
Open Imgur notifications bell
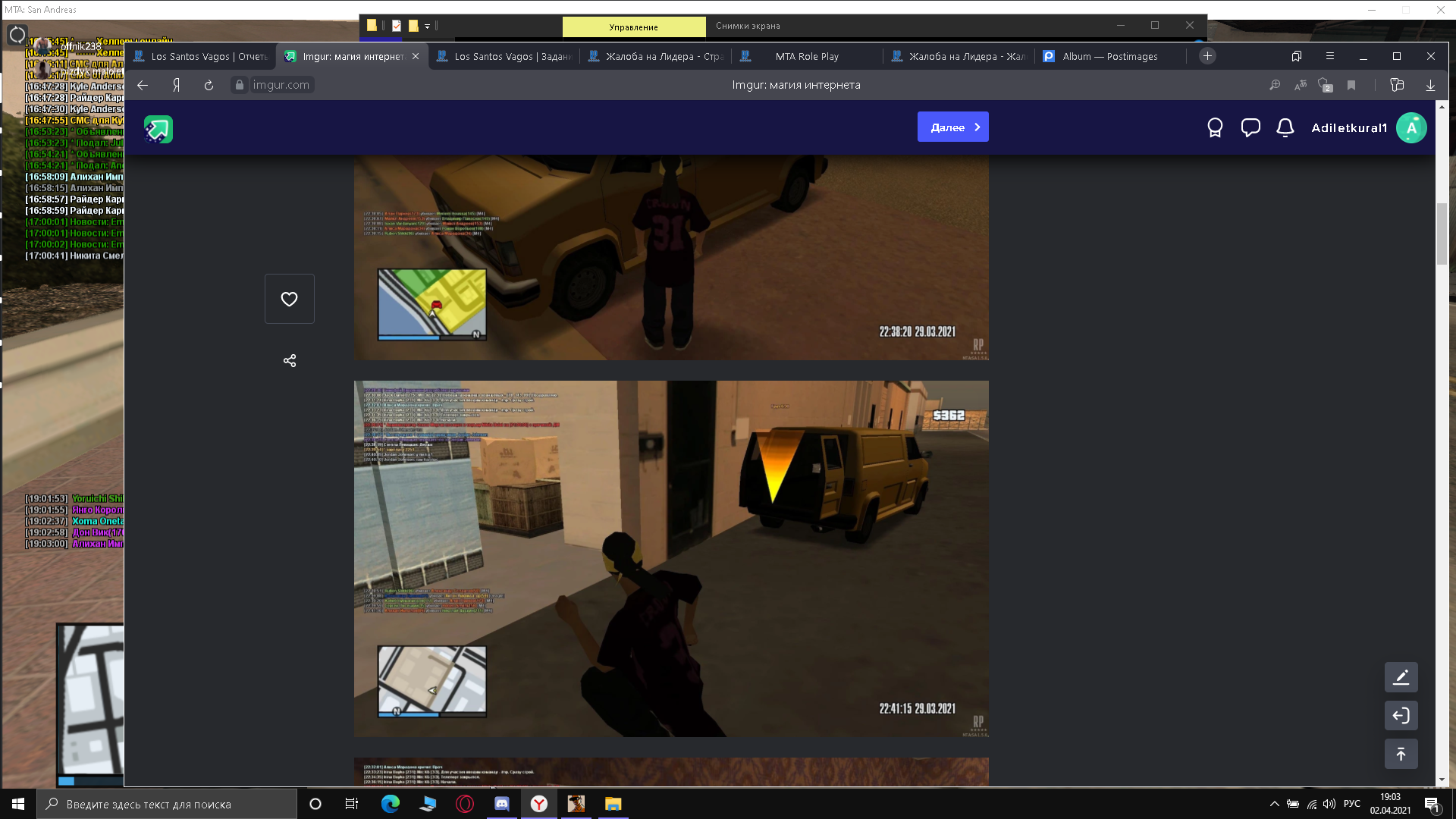pyautogui.click(x=1285, y=127)
